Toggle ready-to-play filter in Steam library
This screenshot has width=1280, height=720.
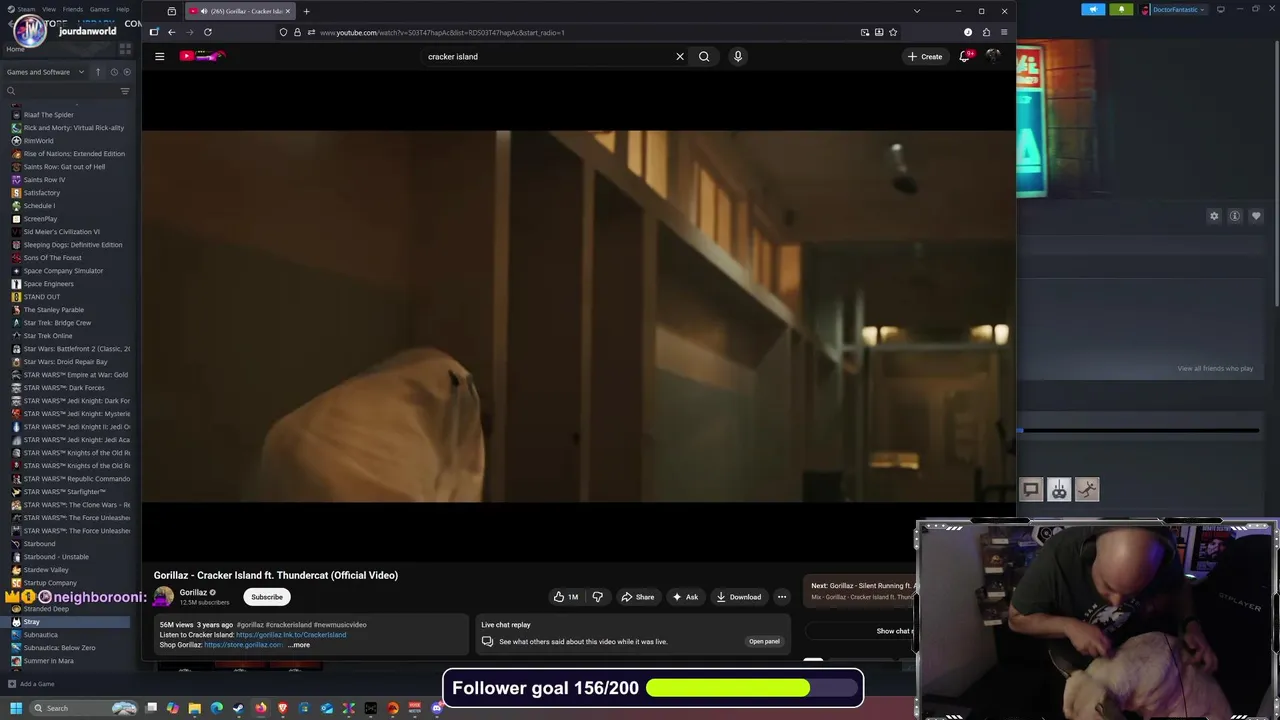pyautogui.click(x=126, y=72)
